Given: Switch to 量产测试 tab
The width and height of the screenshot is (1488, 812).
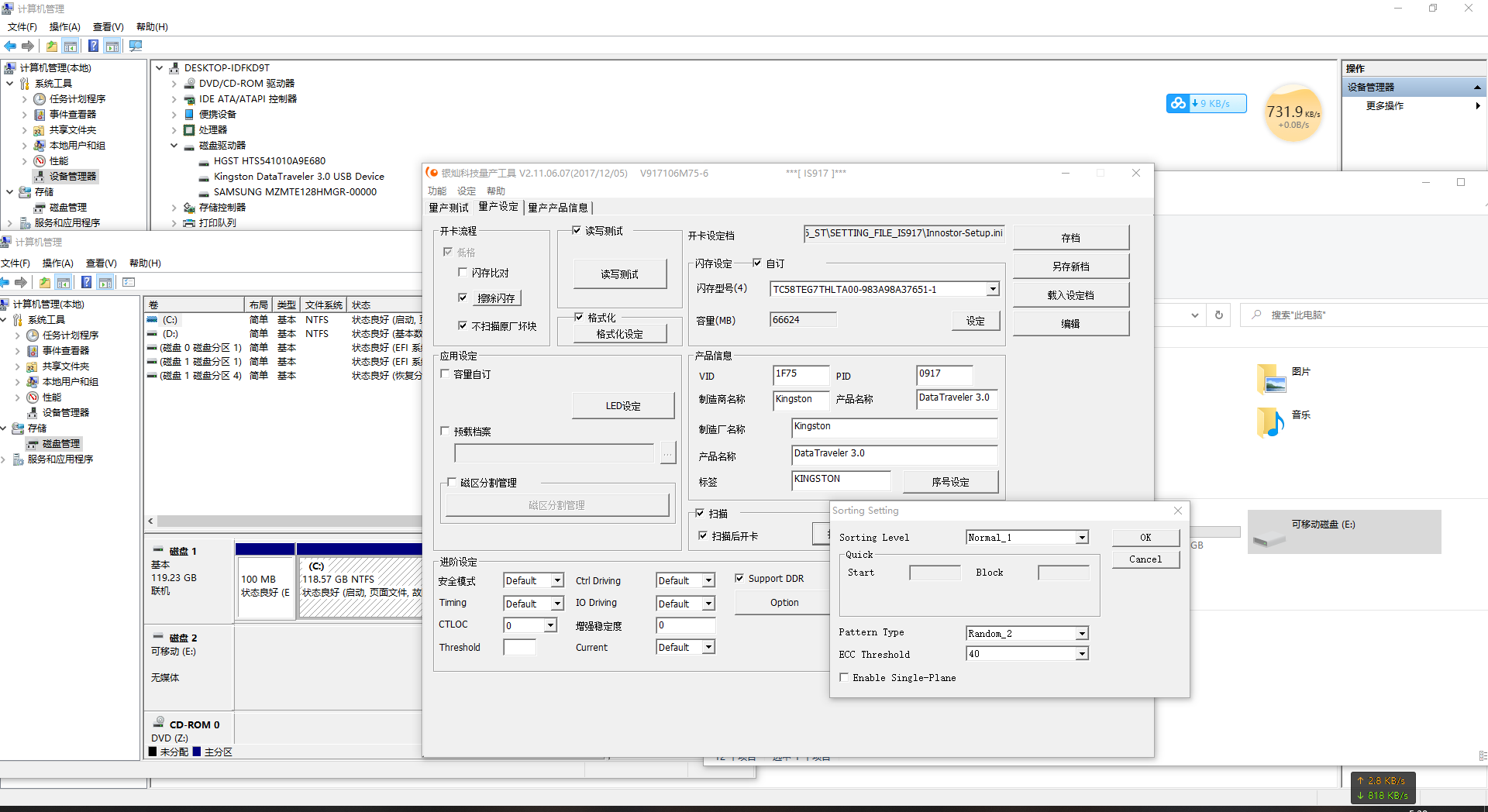Looking at the screenshot, I should (449, 208).
